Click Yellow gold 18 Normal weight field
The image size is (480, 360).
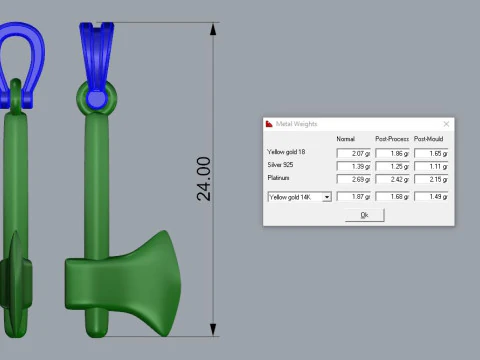(x=354, y=153)
